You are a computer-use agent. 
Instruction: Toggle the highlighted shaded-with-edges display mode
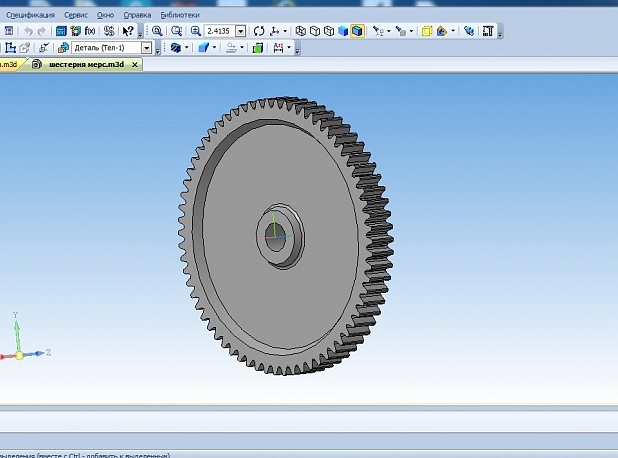tap(358, 31)
